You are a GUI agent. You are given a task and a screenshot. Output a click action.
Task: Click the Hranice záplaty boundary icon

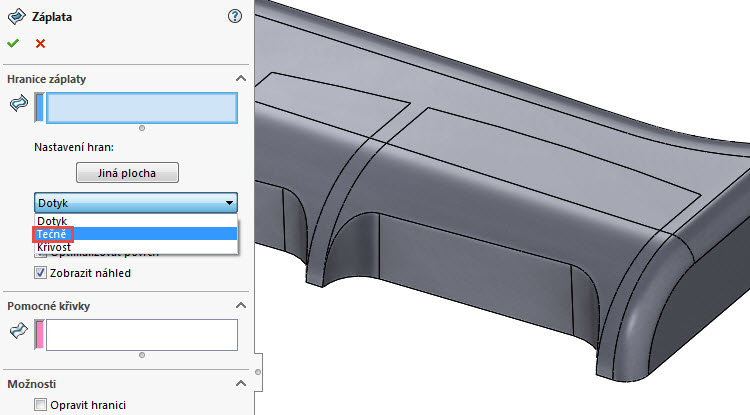pos(19,103)
